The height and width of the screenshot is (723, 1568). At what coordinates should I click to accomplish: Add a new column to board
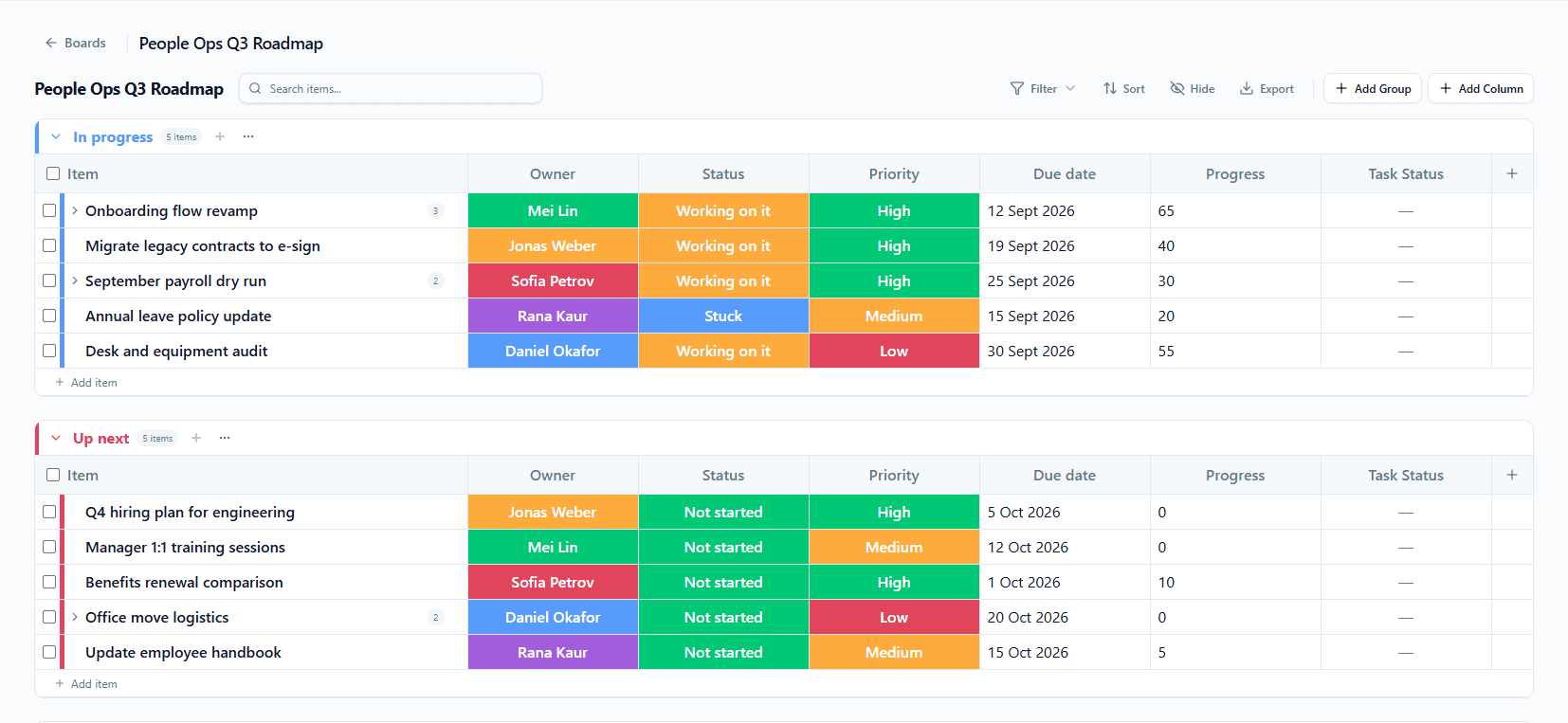click(1481, 88)
